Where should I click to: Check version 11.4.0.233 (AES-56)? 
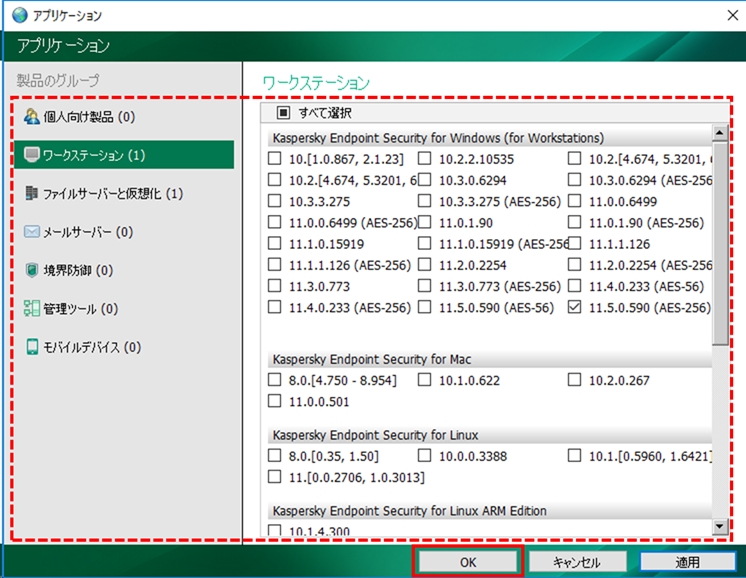(574, 286)
